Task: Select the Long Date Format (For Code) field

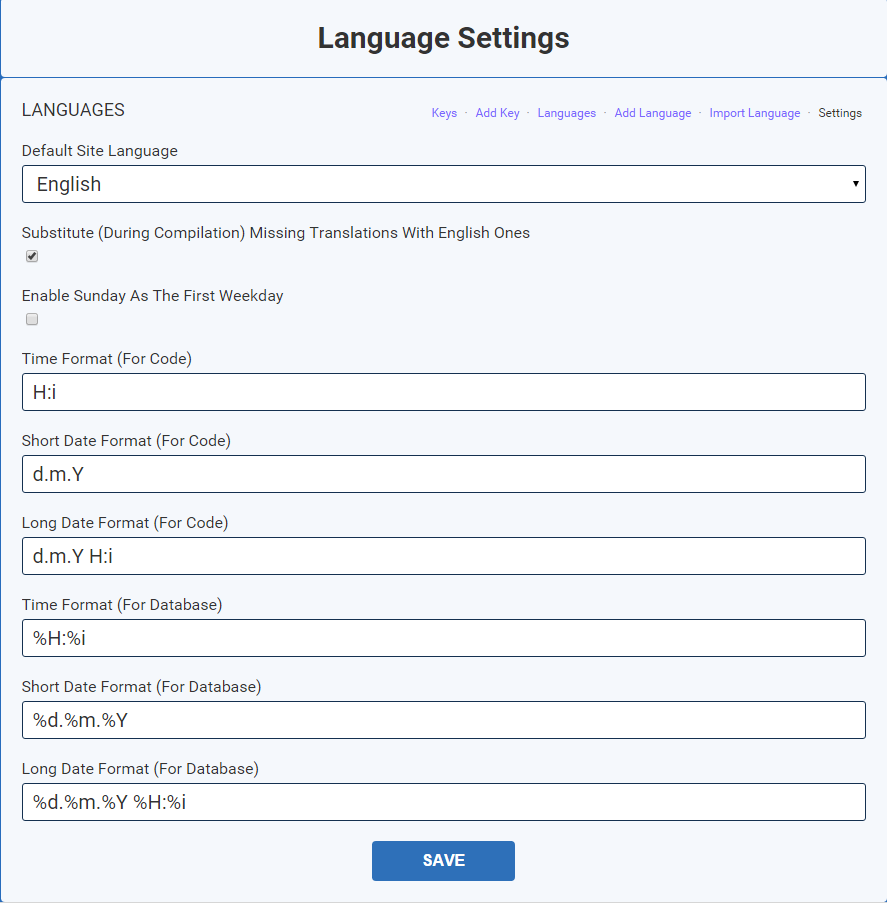Action: [443, 556]
